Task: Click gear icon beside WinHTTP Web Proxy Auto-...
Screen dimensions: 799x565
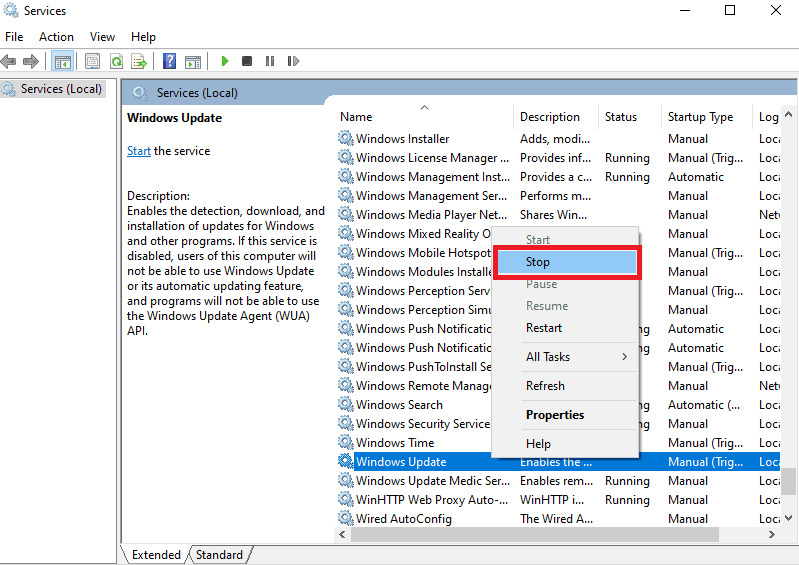Action: [x=345, y=499]
